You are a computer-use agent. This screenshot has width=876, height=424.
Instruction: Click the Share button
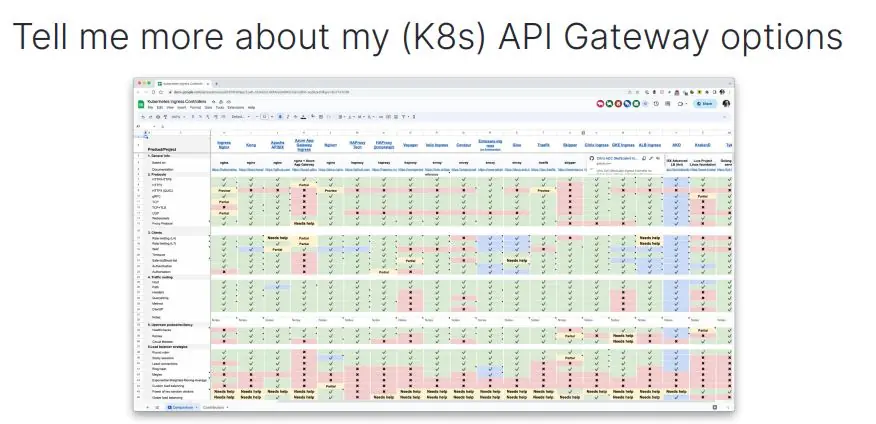point(704,103)
